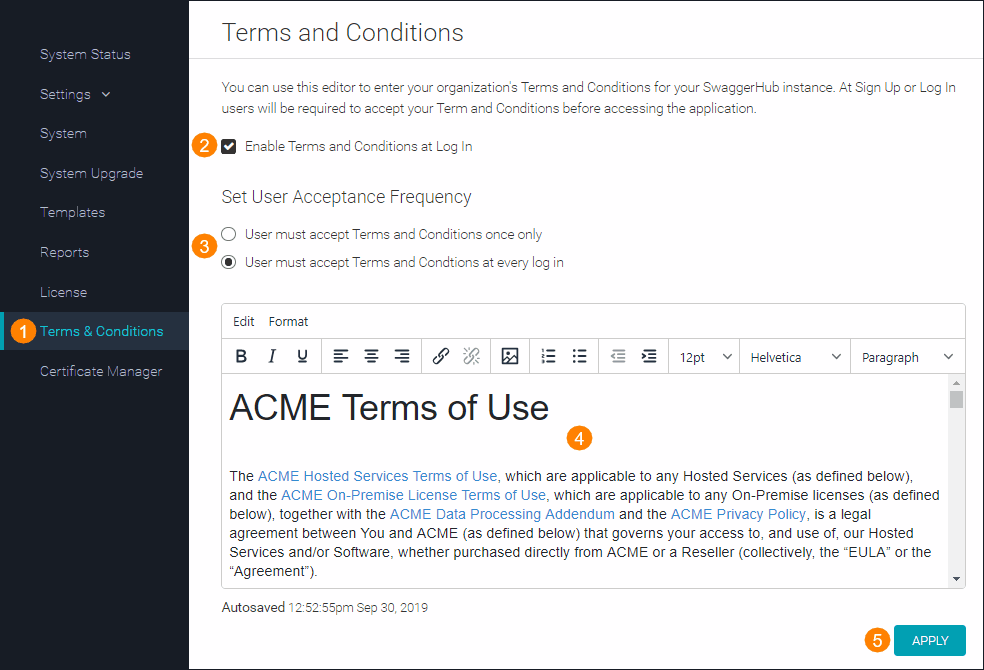Align text to center
The image size is (984, 670).
coord(371,356)
